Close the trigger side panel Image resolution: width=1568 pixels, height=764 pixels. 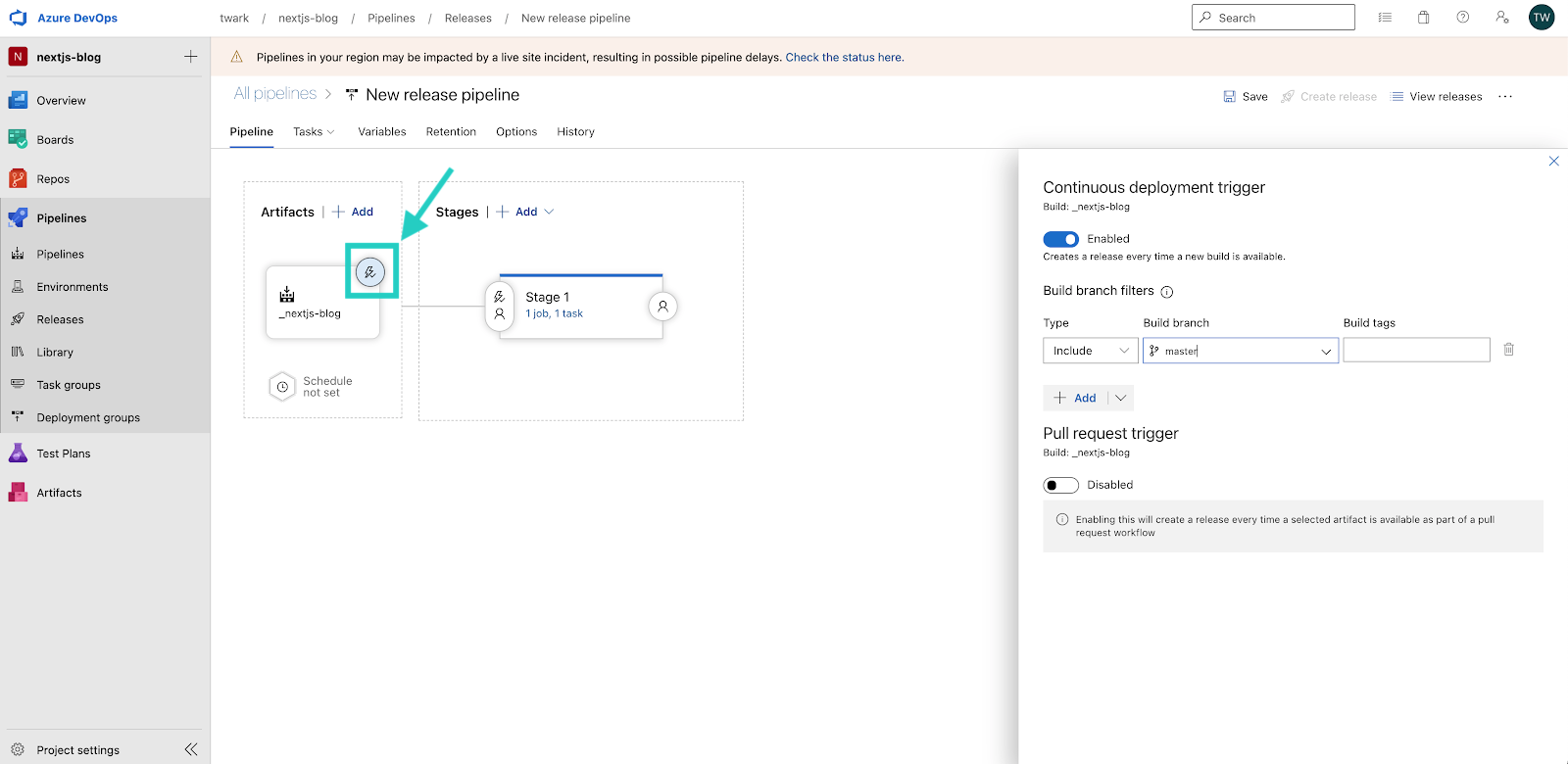pos(1553,161)
